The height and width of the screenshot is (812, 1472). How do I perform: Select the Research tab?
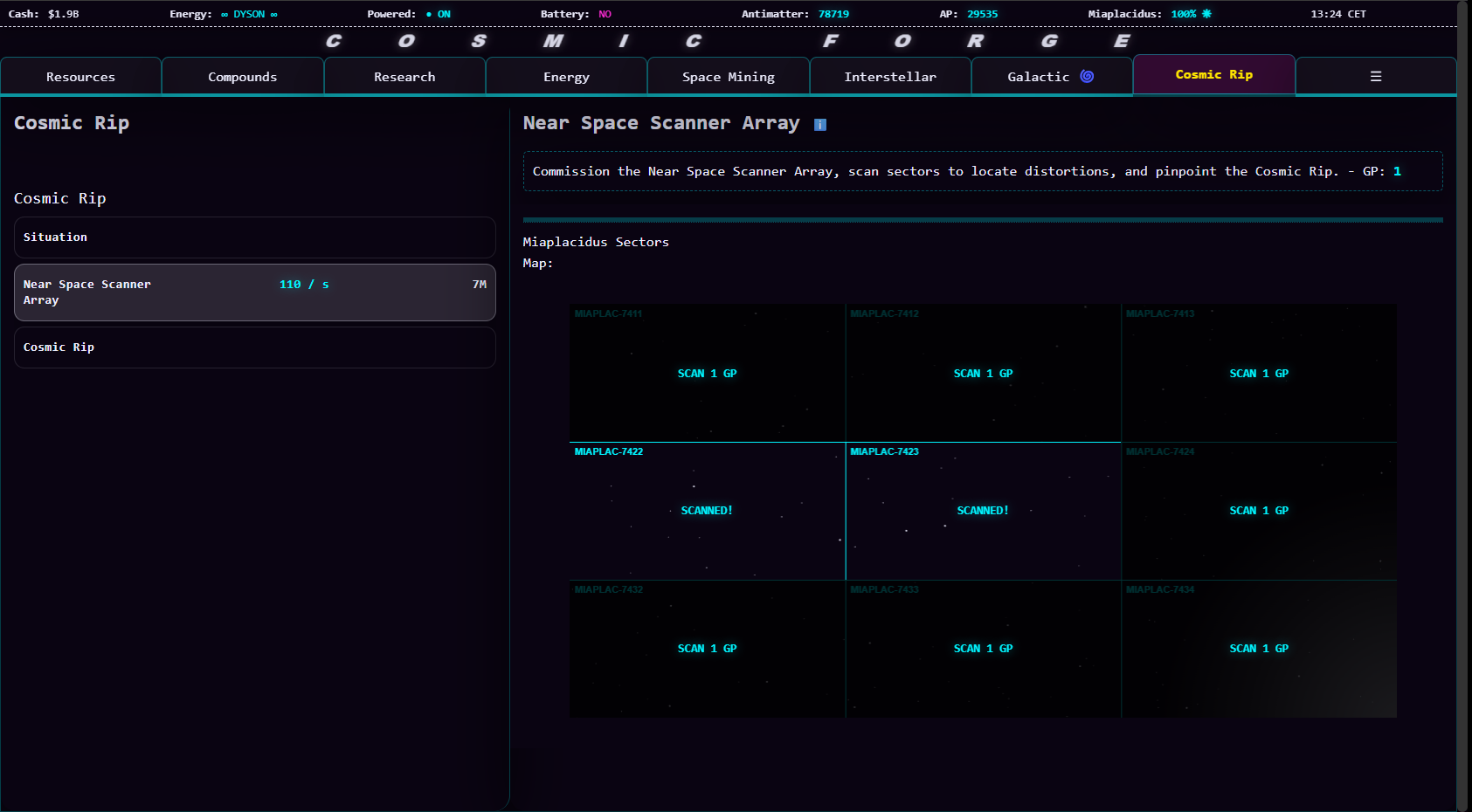404,77
